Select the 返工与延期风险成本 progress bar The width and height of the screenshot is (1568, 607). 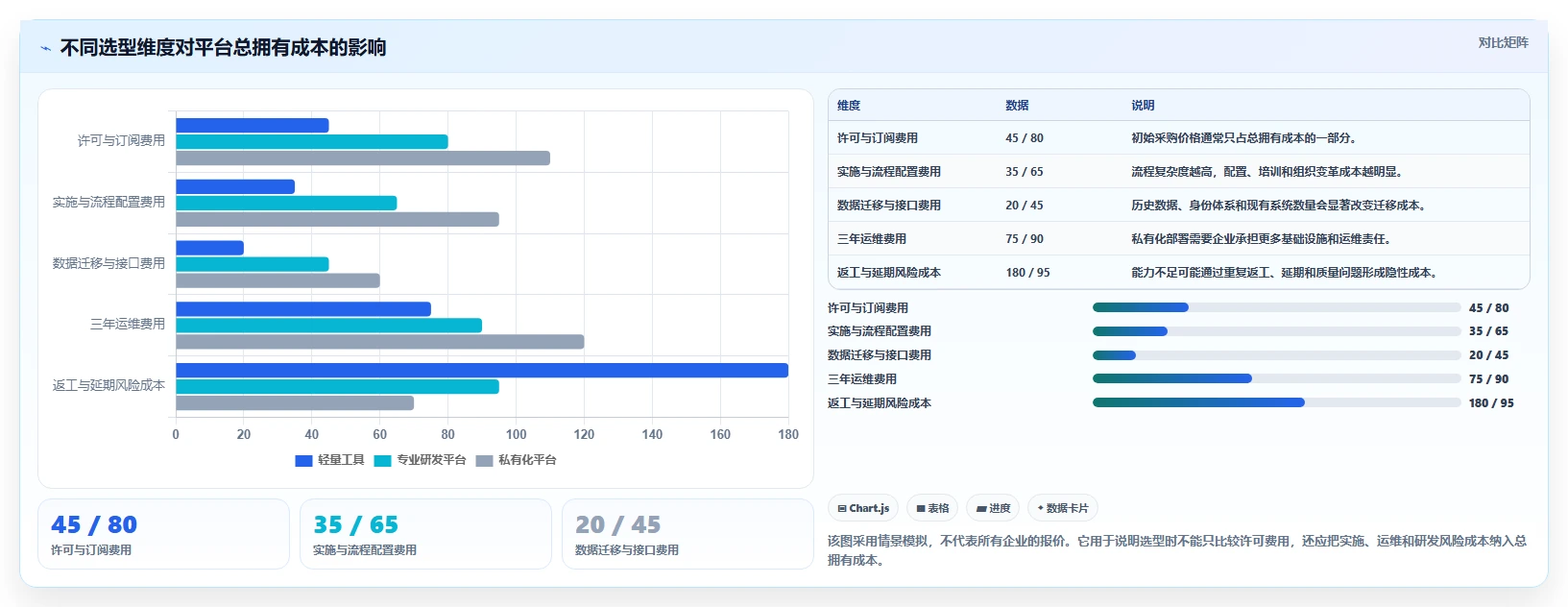[1276, 402]
